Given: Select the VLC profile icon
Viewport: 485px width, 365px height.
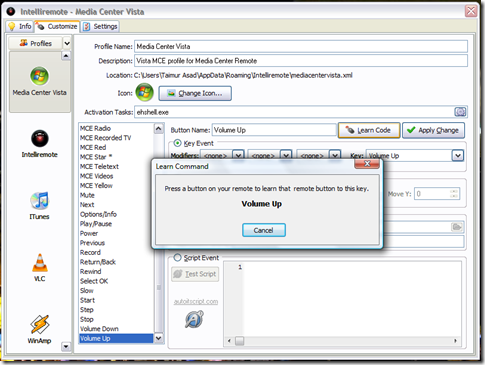Looking at the screenshot, I should 40,263.
